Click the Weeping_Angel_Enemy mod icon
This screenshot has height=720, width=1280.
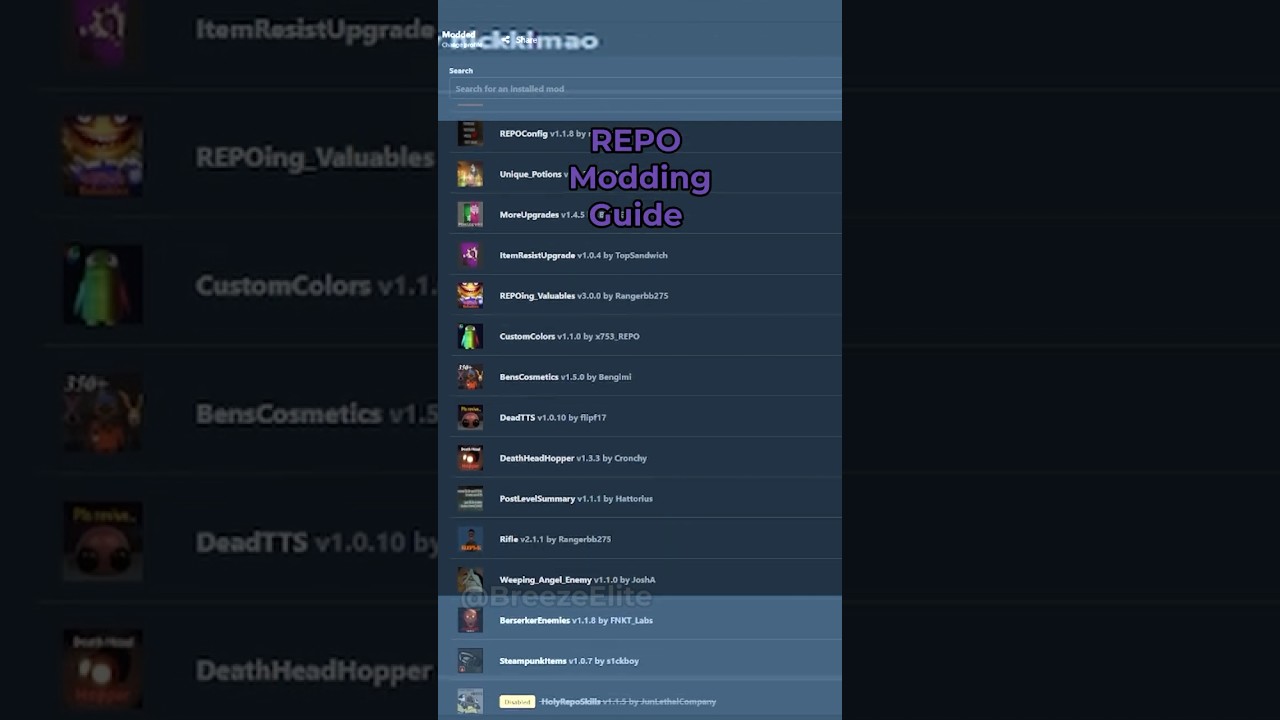pos(470,580)
